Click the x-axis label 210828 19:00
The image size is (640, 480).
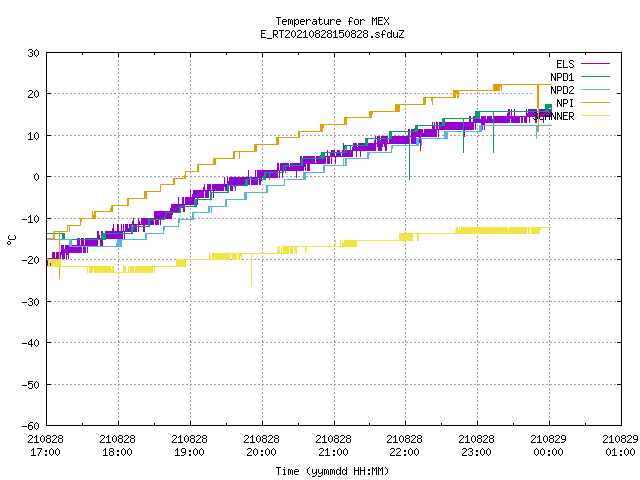pyautogui.click(x=189, y=446)
